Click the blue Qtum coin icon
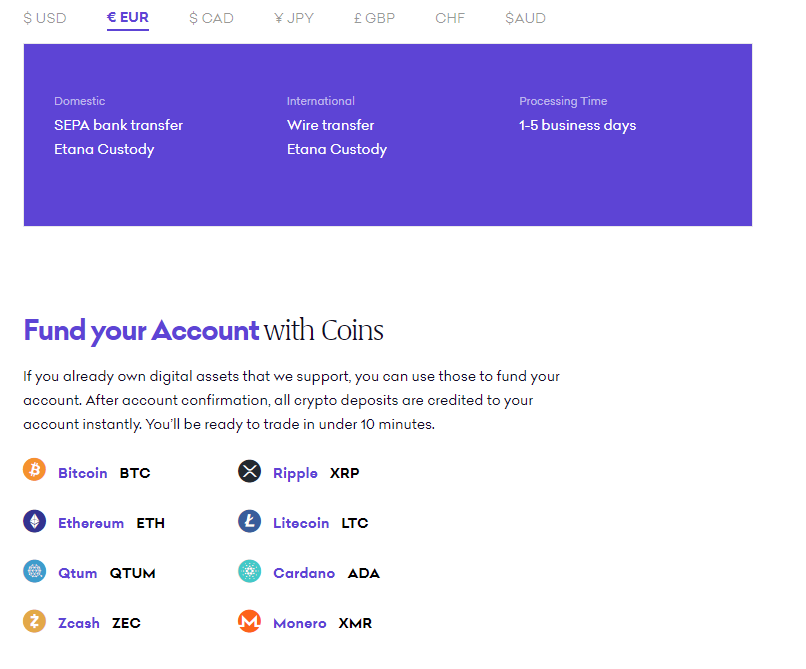 click(x=35, y=571)
